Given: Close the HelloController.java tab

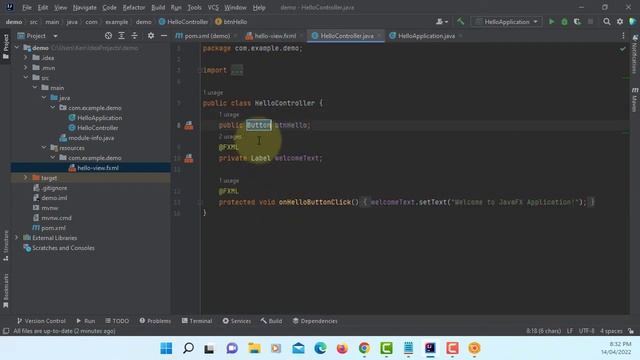Looking at the screenshot, I should click(x=379, y=36).
